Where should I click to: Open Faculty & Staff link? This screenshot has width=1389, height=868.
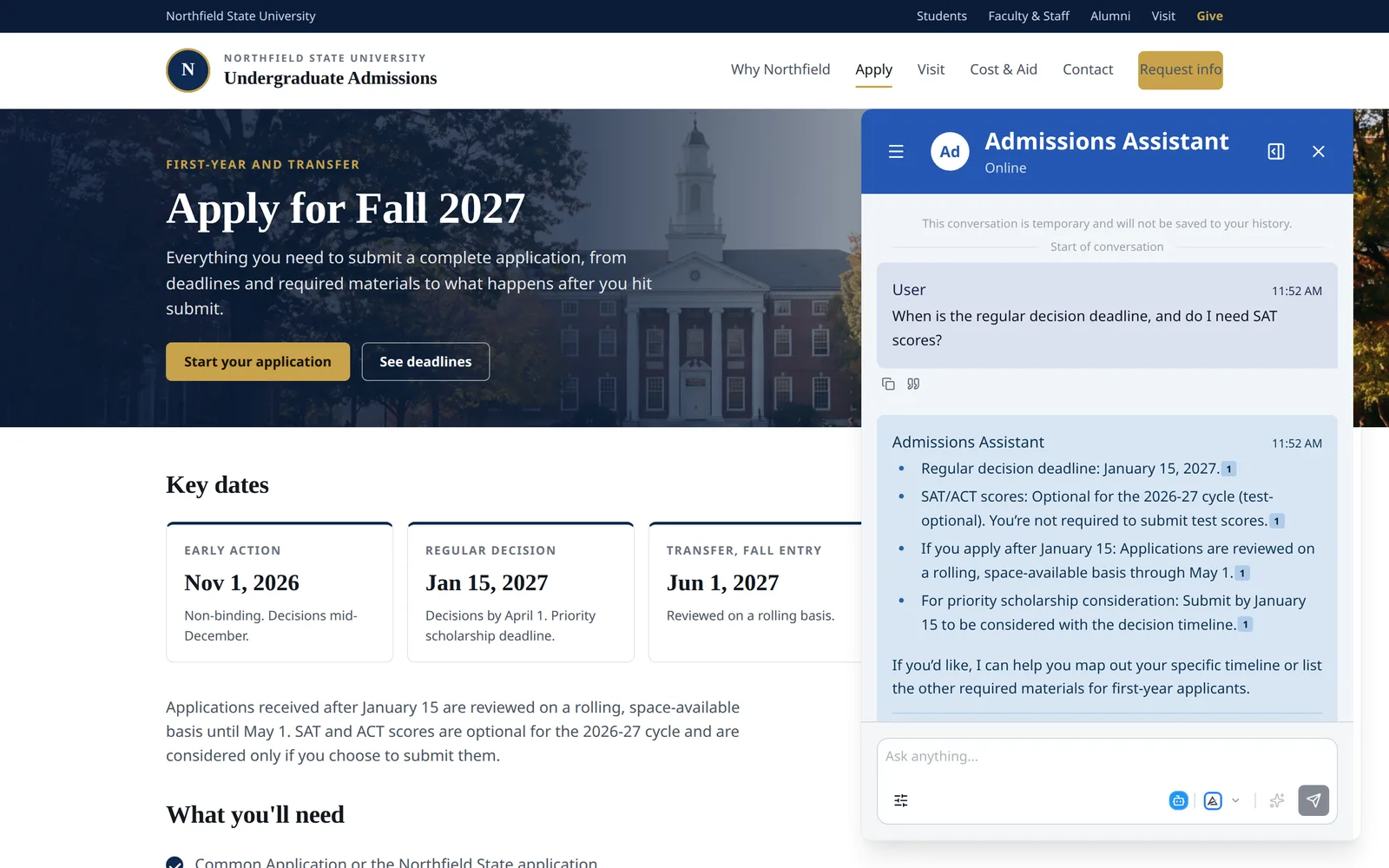click(1029, 16)
